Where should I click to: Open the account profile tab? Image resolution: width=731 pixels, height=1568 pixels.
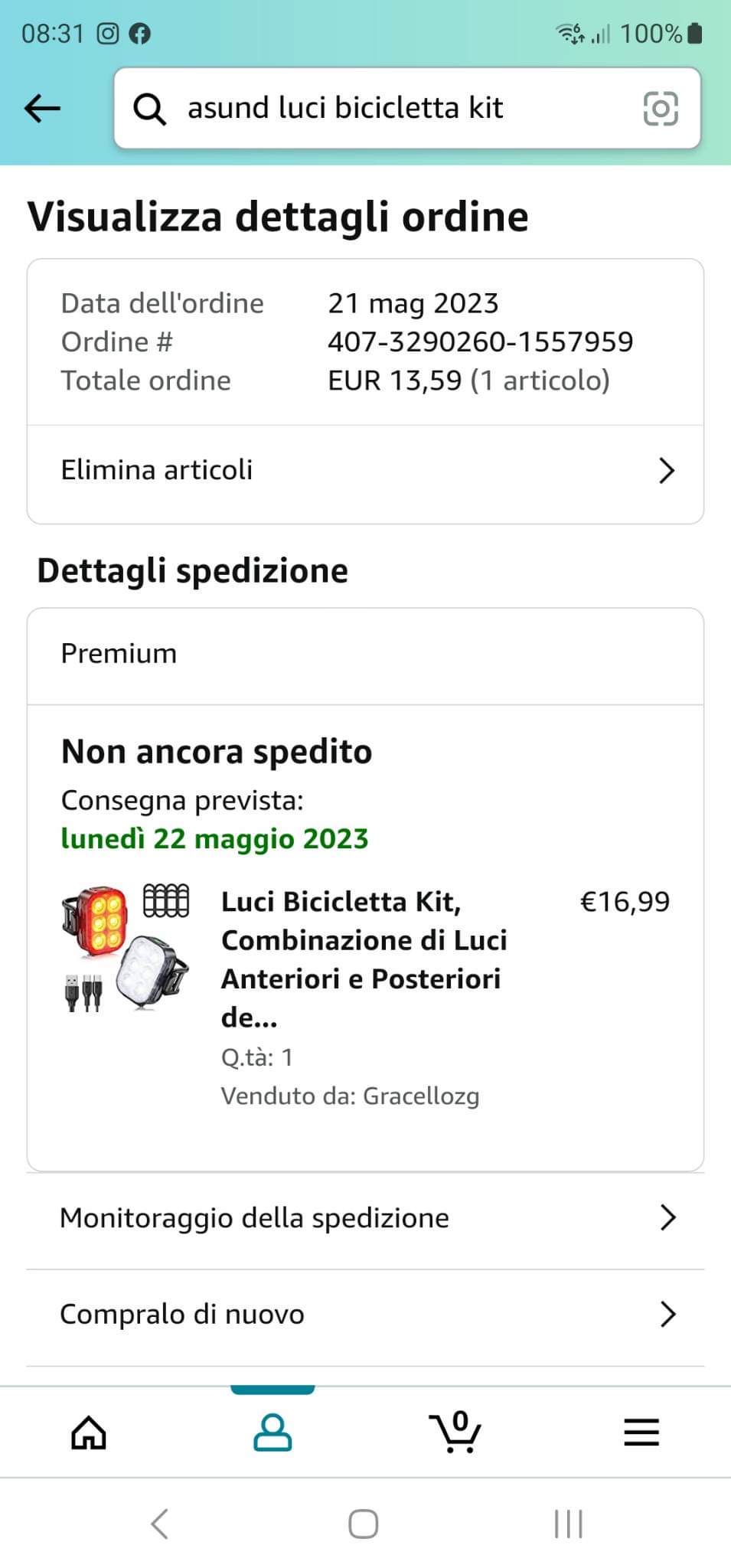[272, 1432]
